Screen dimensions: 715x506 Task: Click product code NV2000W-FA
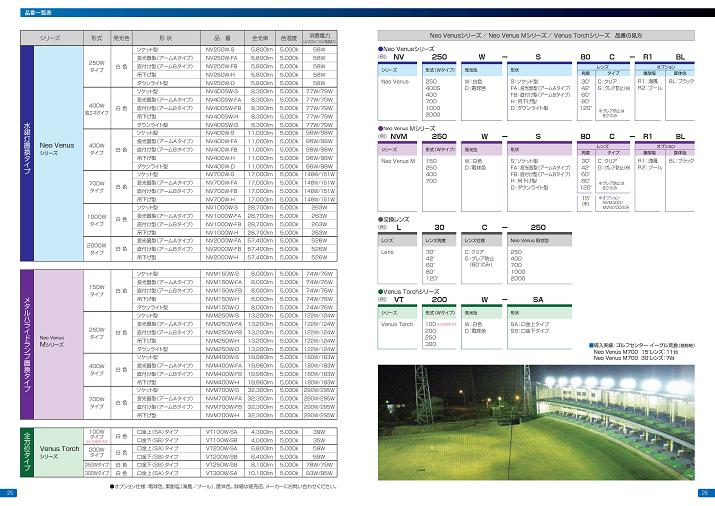click(x=222, y=241)
